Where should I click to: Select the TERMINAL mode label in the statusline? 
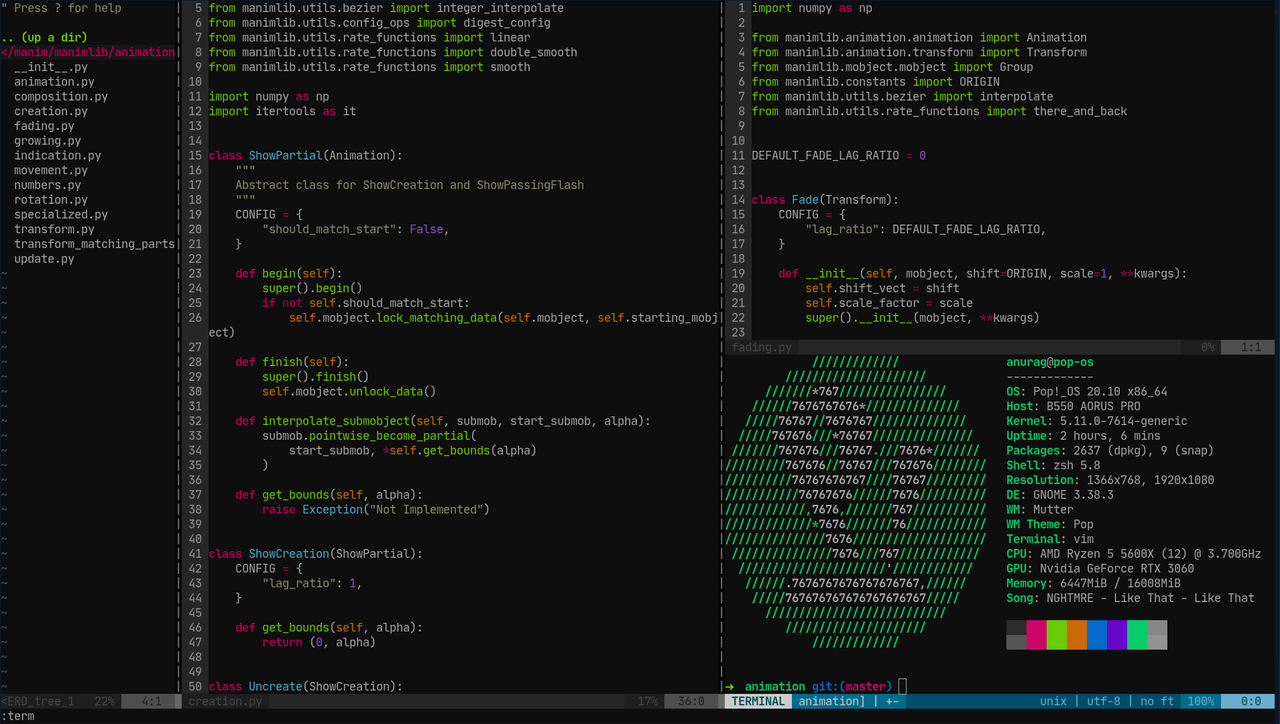pos(757,701)
